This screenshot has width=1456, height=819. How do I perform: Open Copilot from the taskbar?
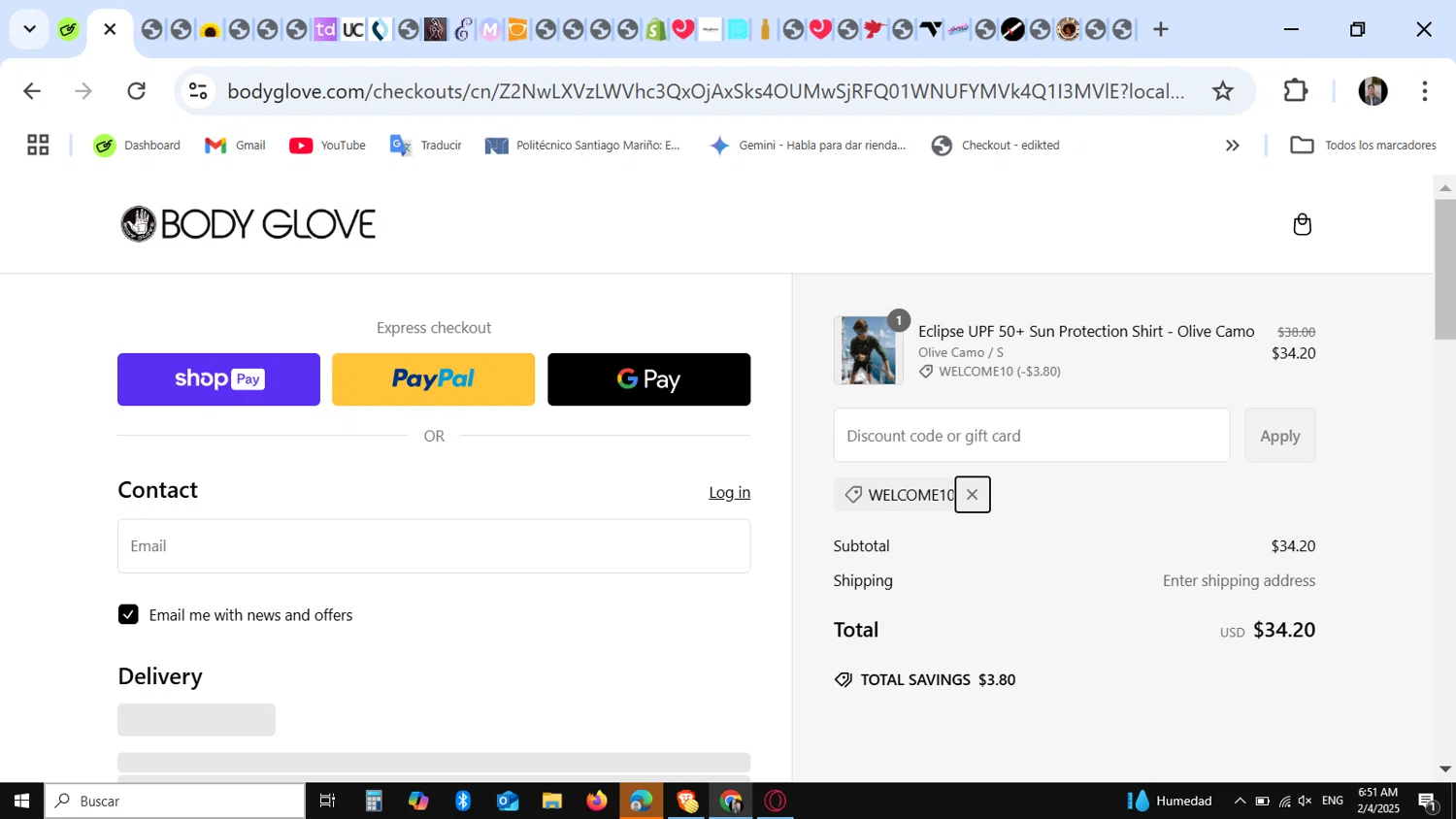coord(418,801)
